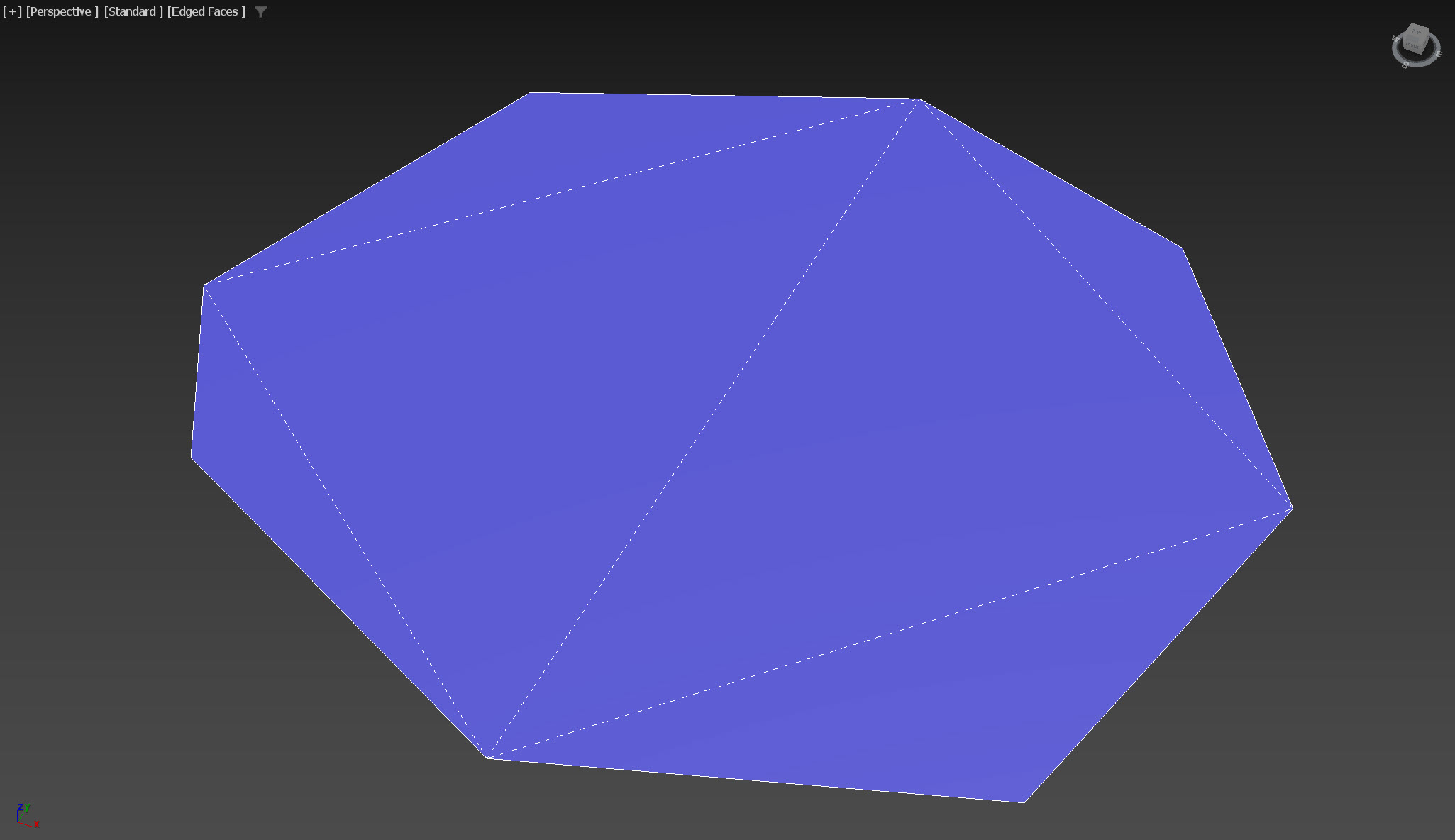Screen dimensions: 1455x840
Task: Open the Perspective point-of-view menu
Action: tap(62, 12)
